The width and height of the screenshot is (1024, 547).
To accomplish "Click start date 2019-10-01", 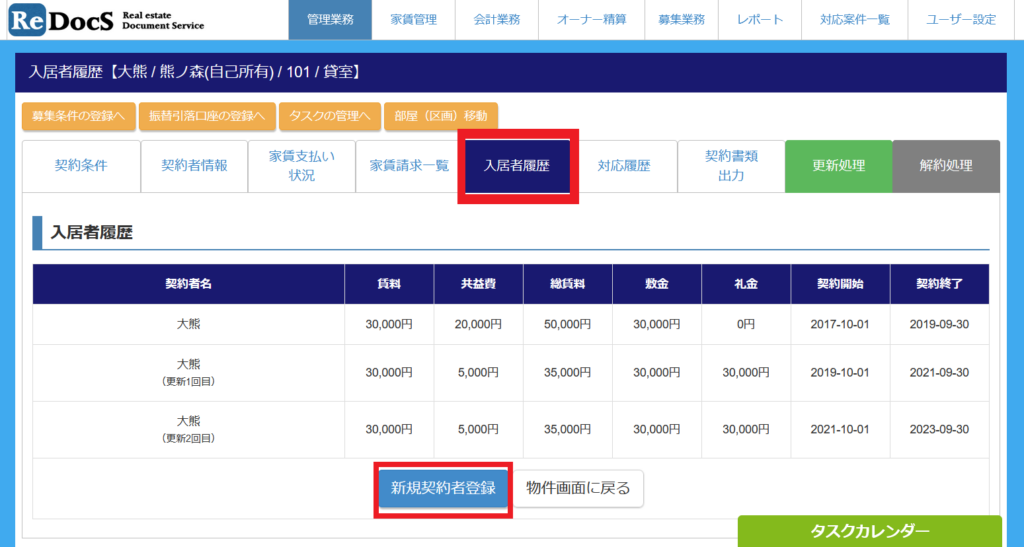I will pyautogui.click(x=840, y=373).
